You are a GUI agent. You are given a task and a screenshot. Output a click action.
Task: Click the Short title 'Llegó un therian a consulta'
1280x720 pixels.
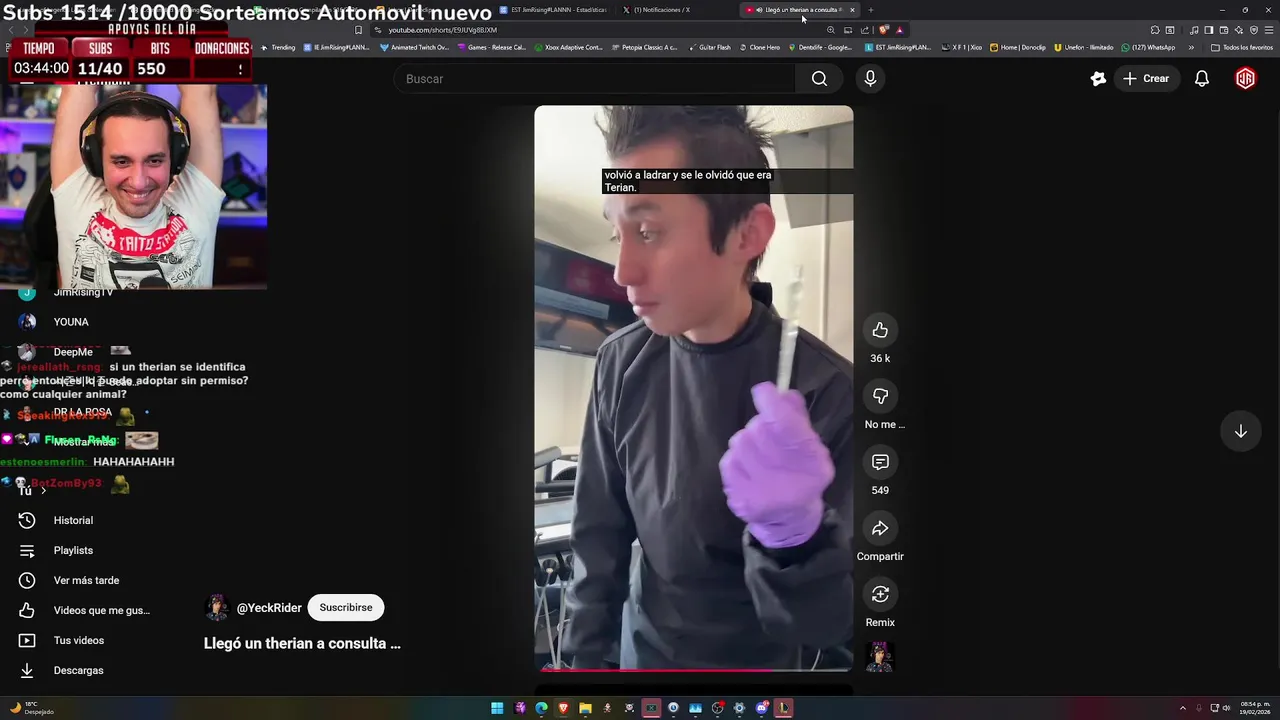pos(302,643)
